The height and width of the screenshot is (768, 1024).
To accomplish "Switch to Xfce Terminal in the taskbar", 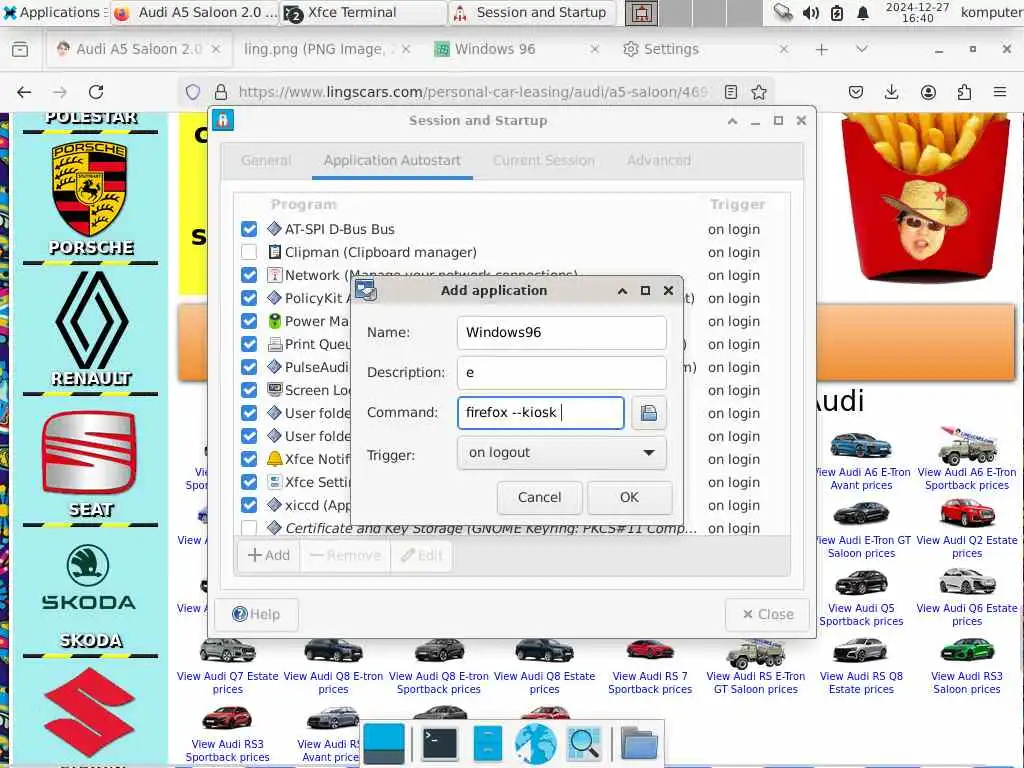I will pyautogui.click(x=362, y=12).
